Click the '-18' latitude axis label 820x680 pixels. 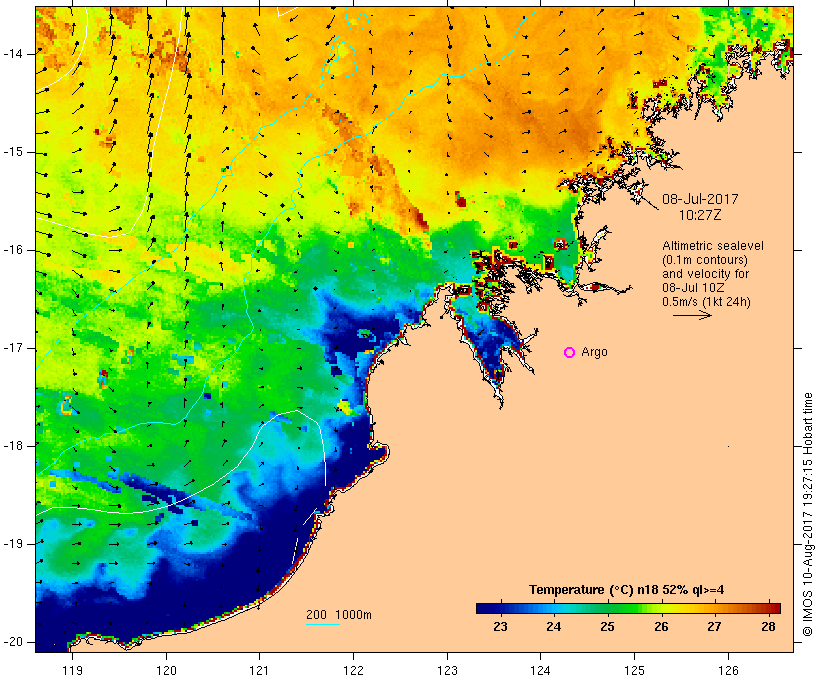point(14,446)
